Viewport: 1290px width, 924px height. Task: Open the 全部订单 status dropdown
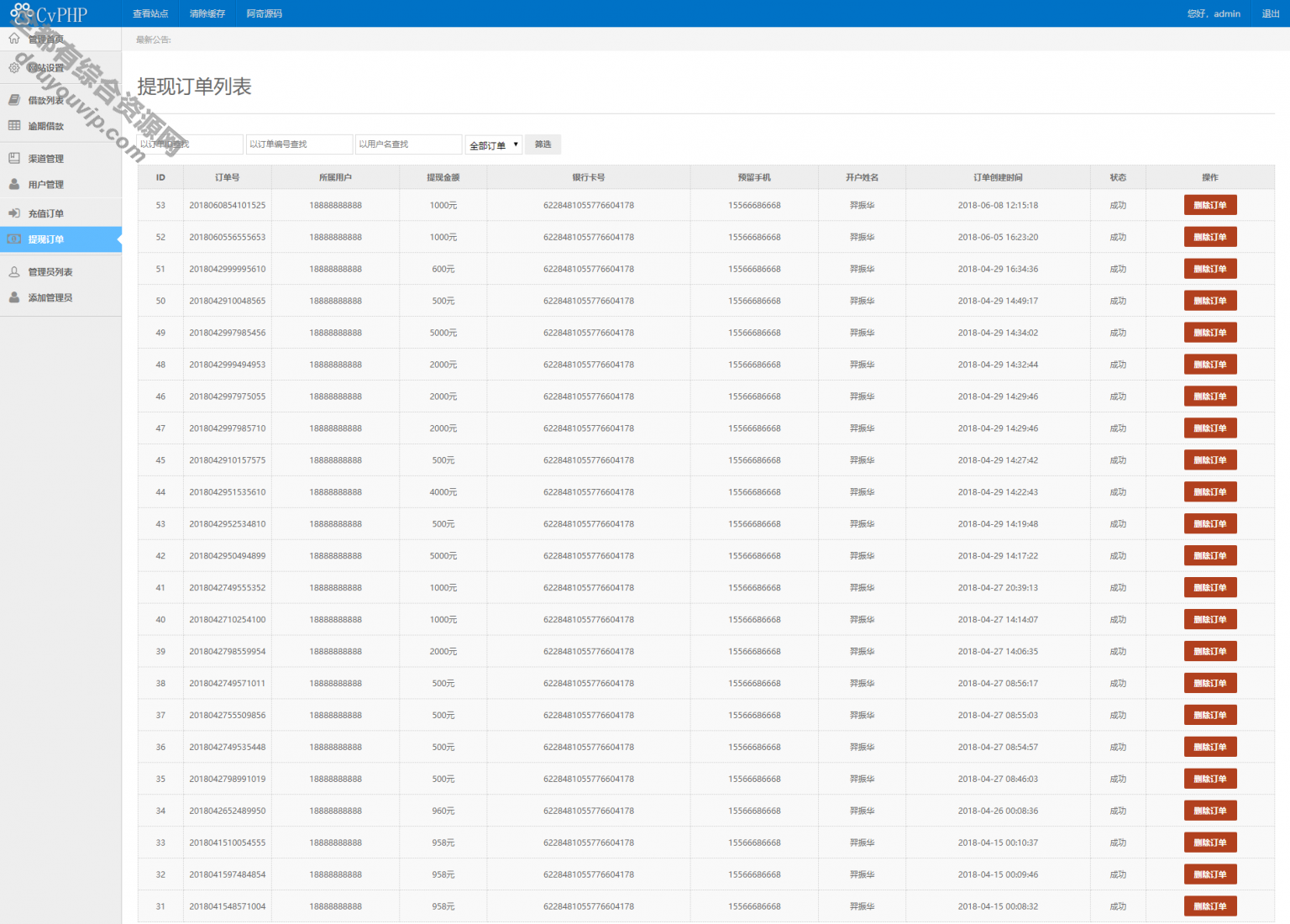494,145
